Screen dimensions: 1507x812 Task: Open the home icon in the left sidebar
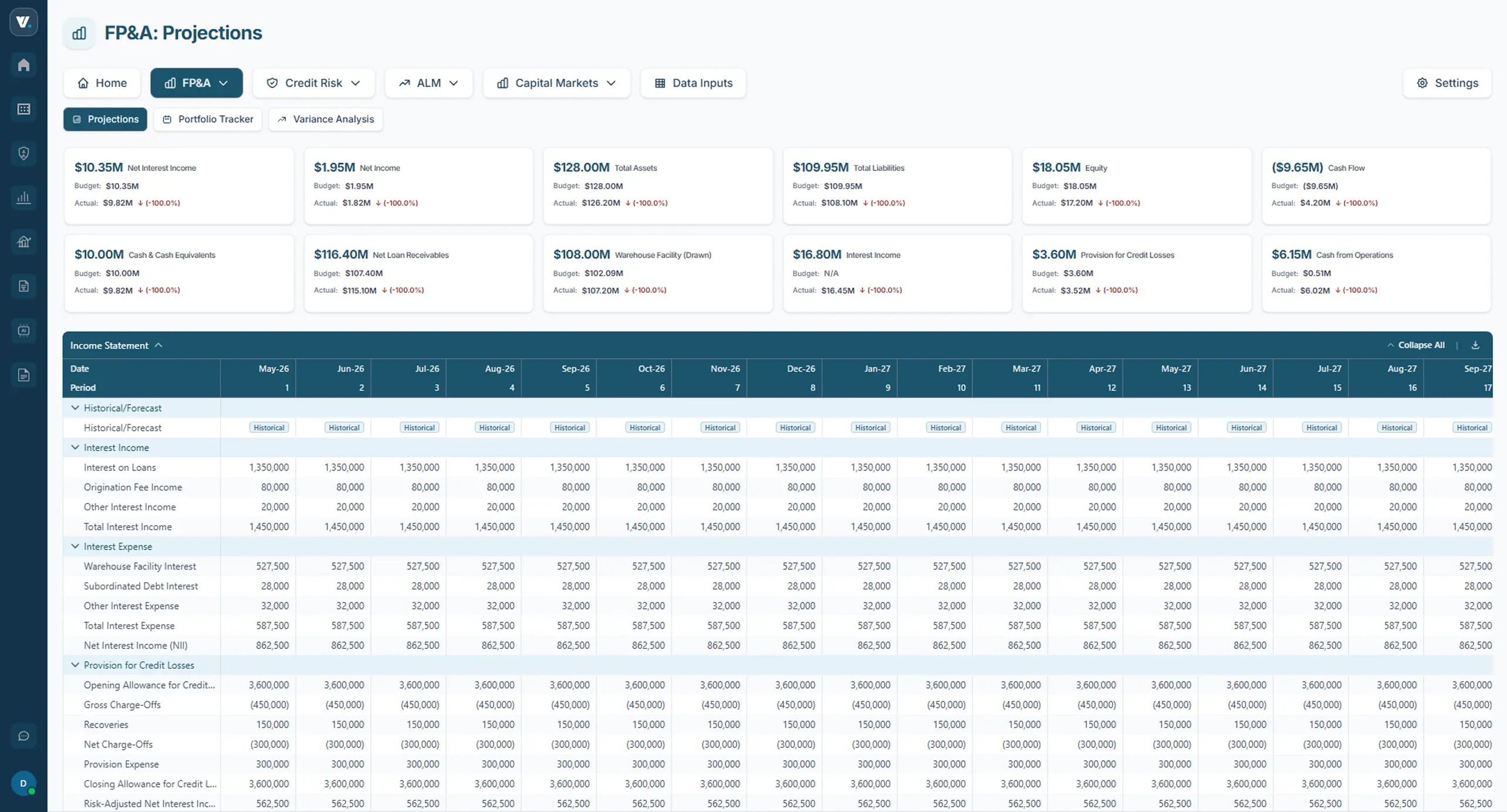click(23, 65)
